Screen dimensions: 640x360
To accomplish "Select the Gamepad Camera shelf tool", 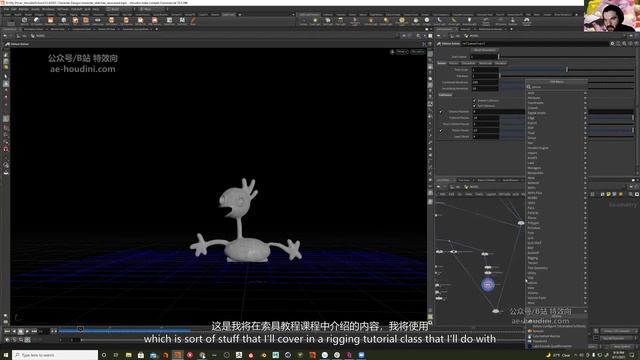I will coord(527,21).
